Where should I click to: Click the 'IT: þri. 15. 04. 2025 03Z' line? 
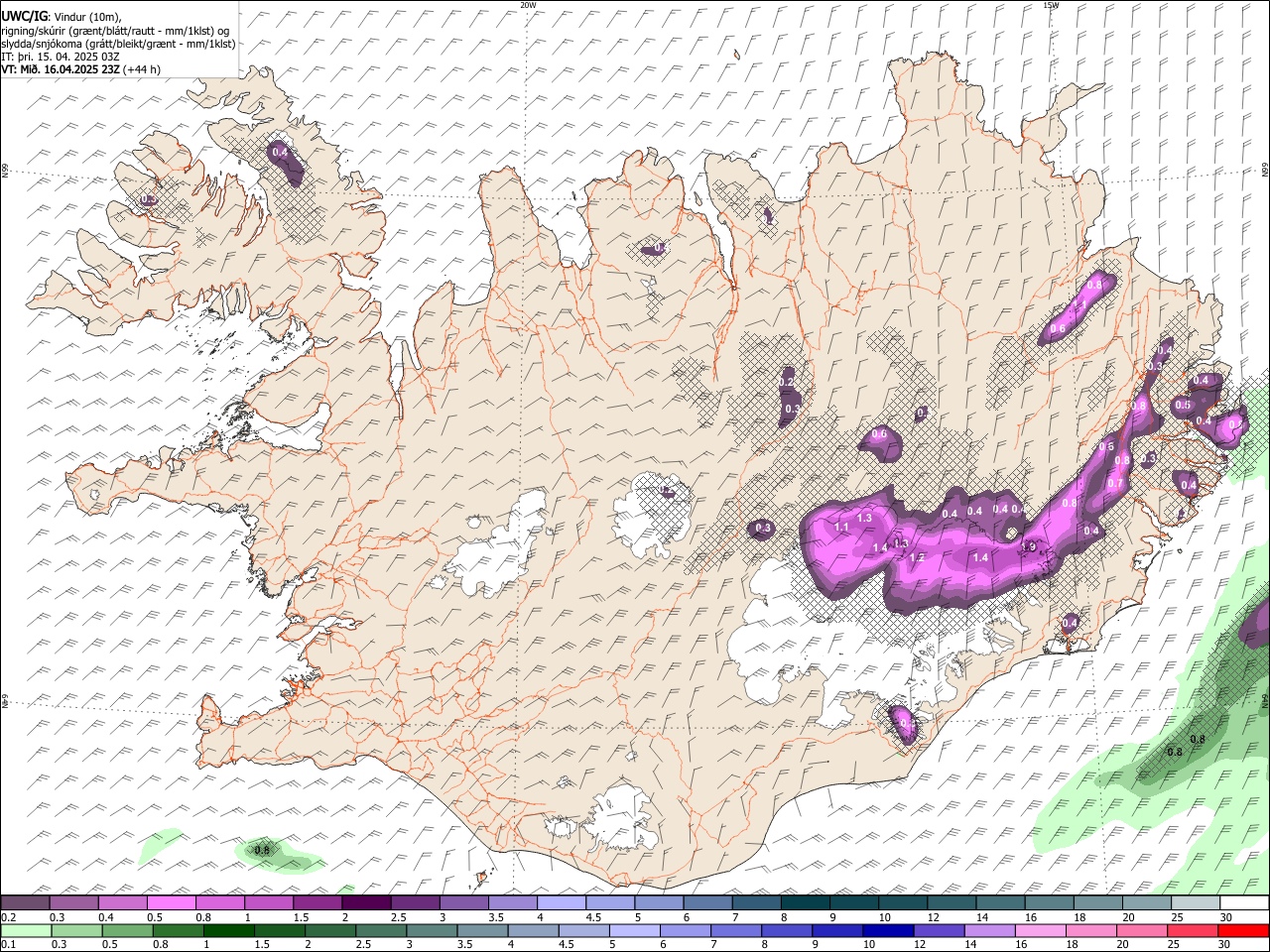pos(61,57)
